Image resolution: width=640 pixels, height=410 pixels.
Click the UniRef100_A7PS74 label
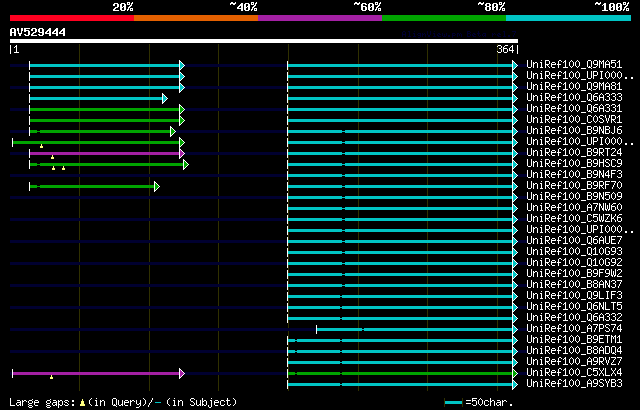pyautogui.click(x=574, y=329)
